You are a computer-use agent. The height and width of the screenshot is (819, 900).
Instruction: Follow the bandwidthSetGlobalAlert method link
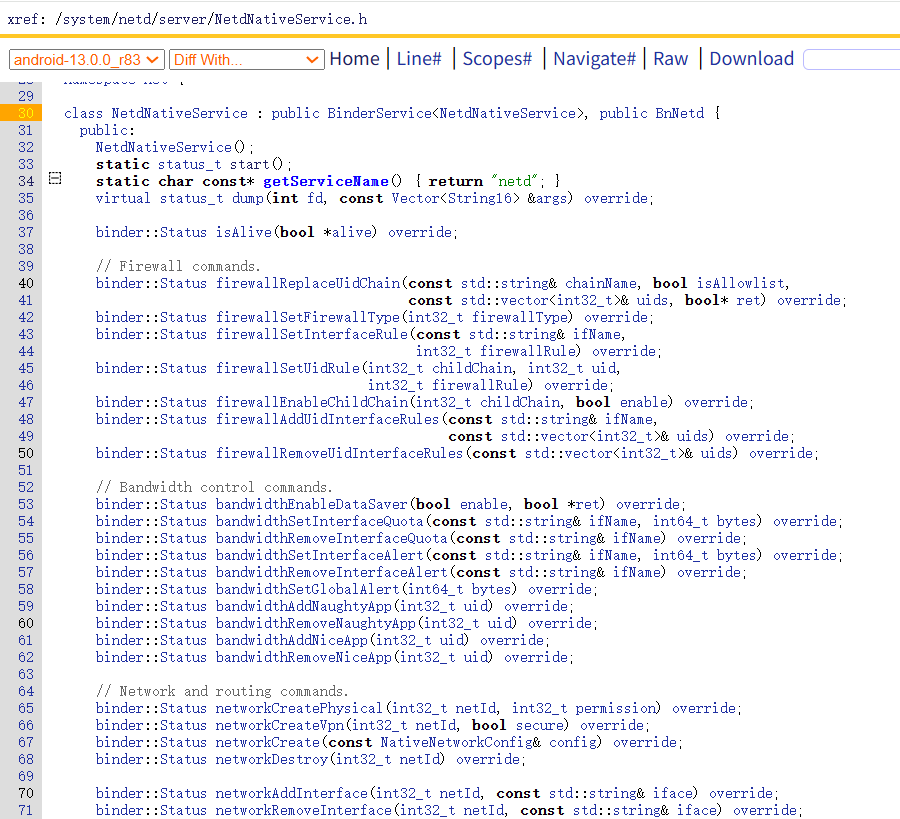click(x=308, y=589)
